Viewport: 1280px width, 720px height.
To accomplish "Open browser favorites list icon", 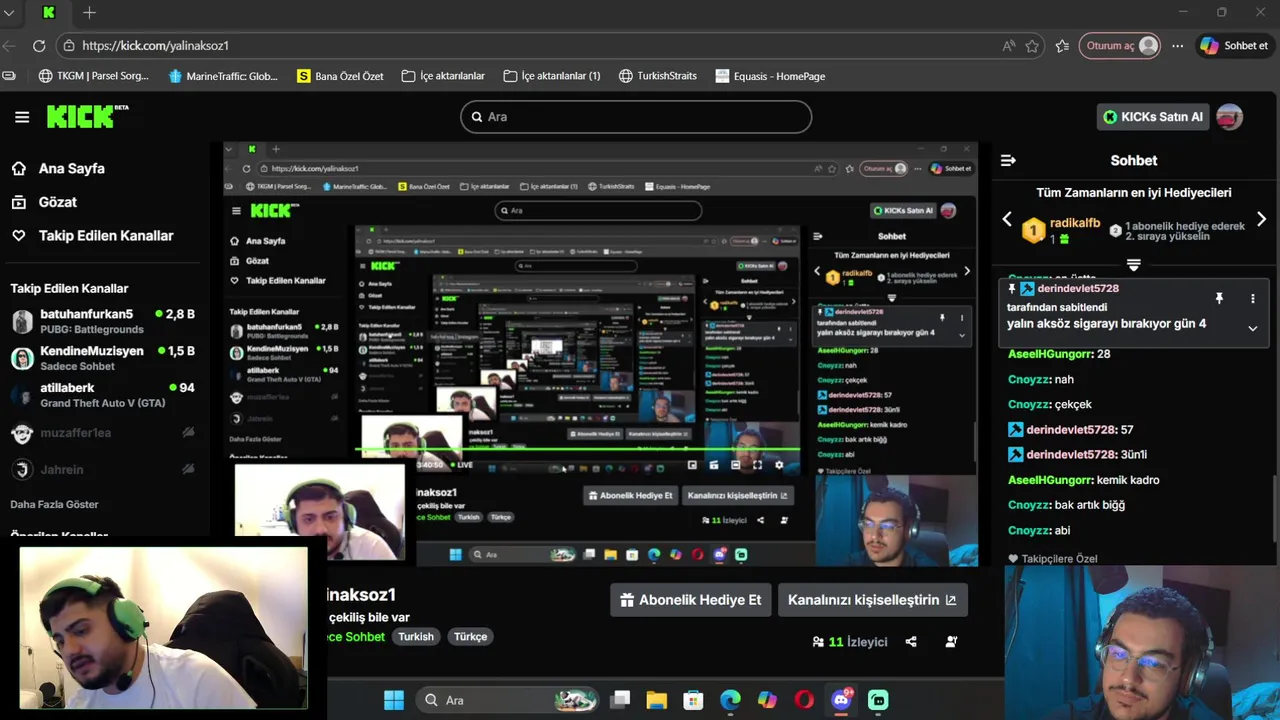I will (1062, 46).
